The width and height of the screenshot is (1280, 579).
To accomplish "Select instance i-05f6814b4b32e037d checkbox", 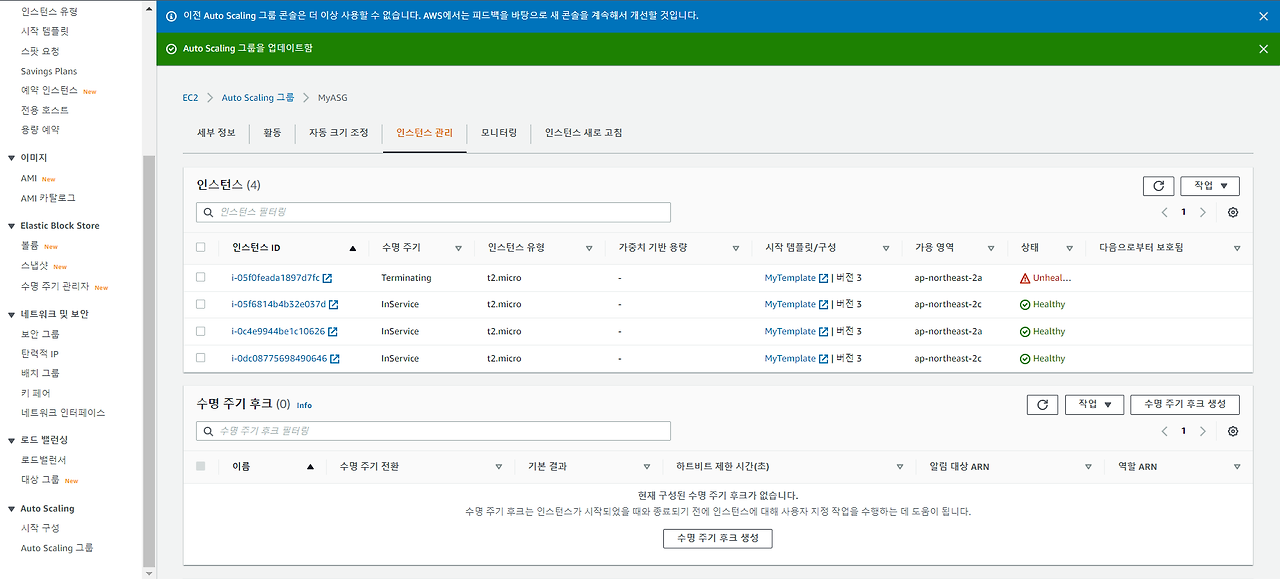I will [201, 304].
